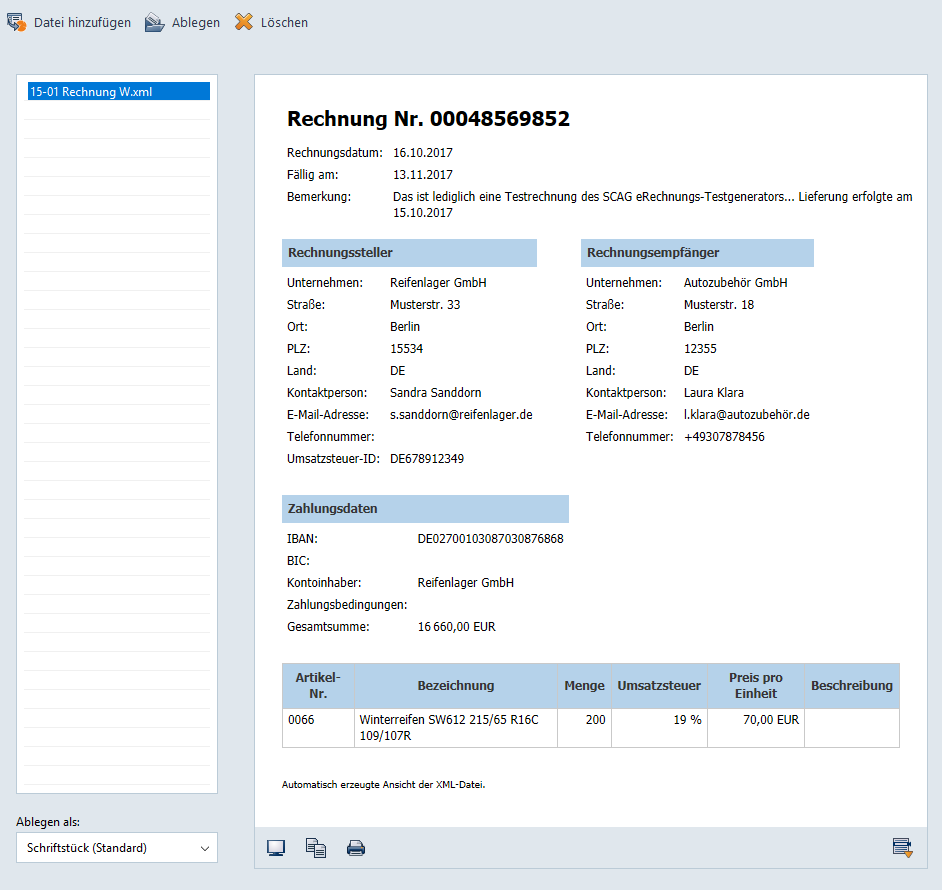This screenshot has width=942, height=890.
Task: Click the copy documents icon below preview
Action: tap(316, 848)
